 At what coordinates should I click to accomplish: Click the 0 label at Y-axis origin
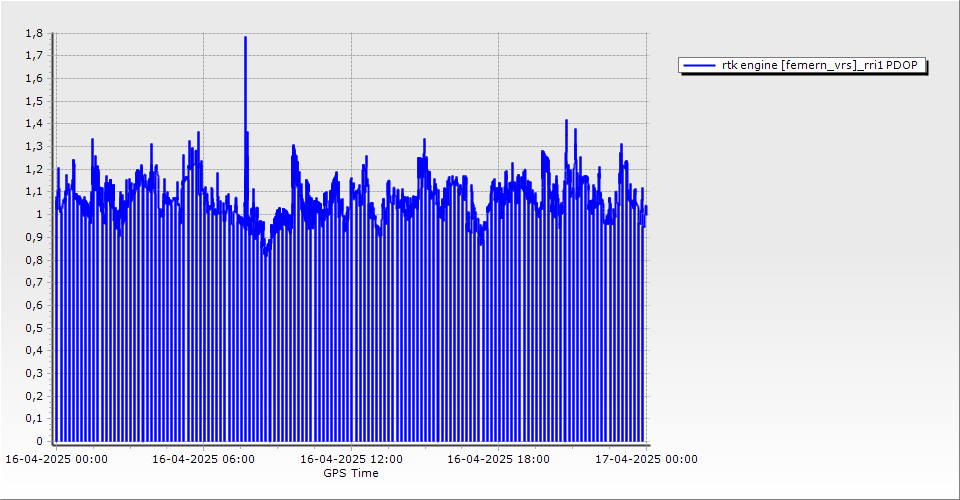(x=39, y=441)
